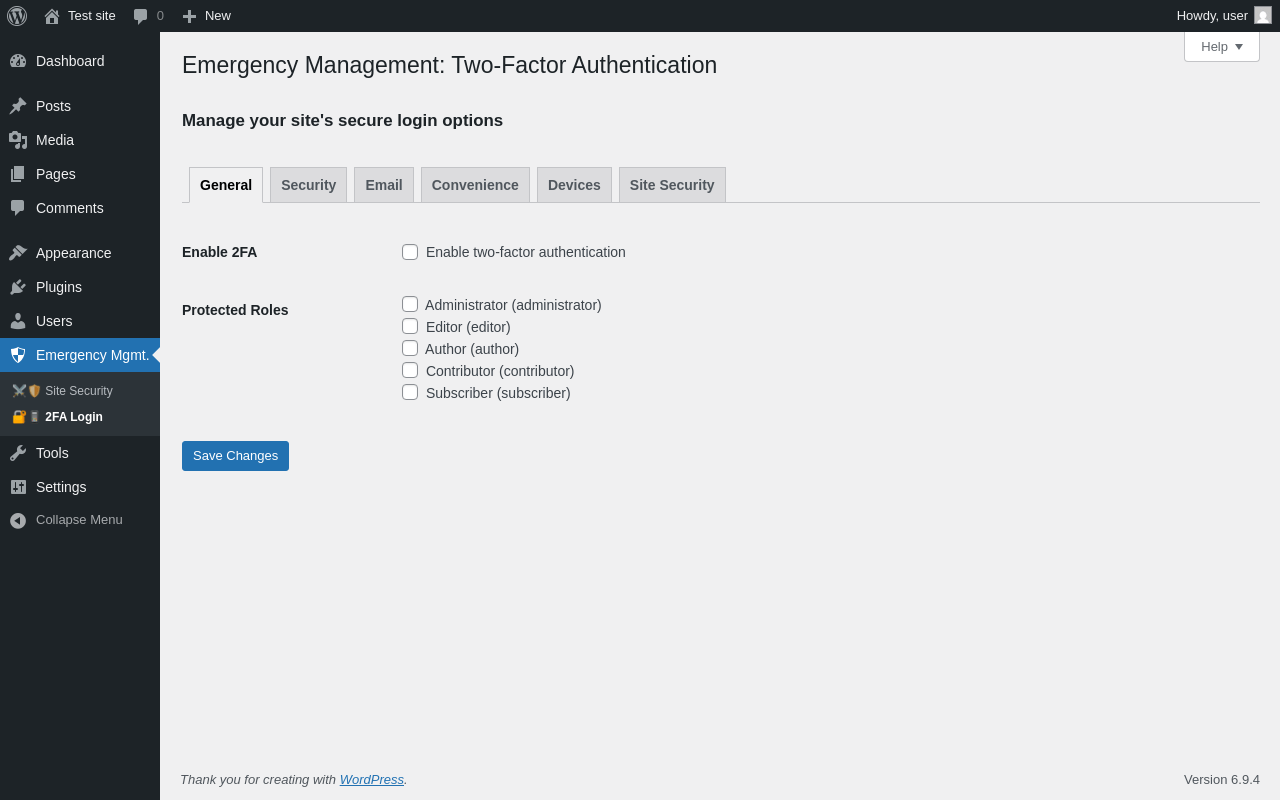Tick the Subscriber role checkbox
Viewport: 1280px width, 800px height.
(410, 392)
